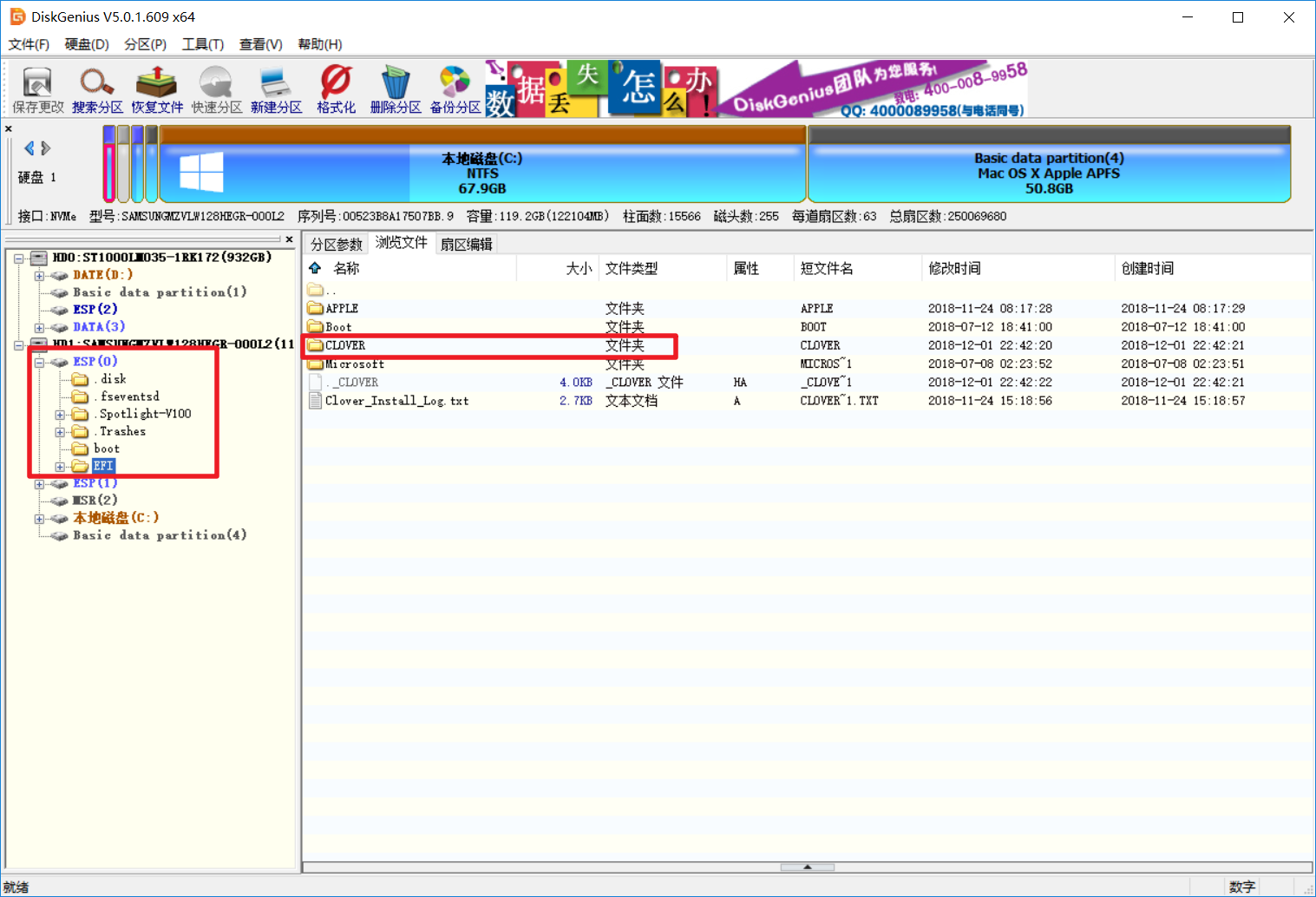Switch to the 分区参数 tab
The image size is (1316, 897).
click(x=336, y=245)
